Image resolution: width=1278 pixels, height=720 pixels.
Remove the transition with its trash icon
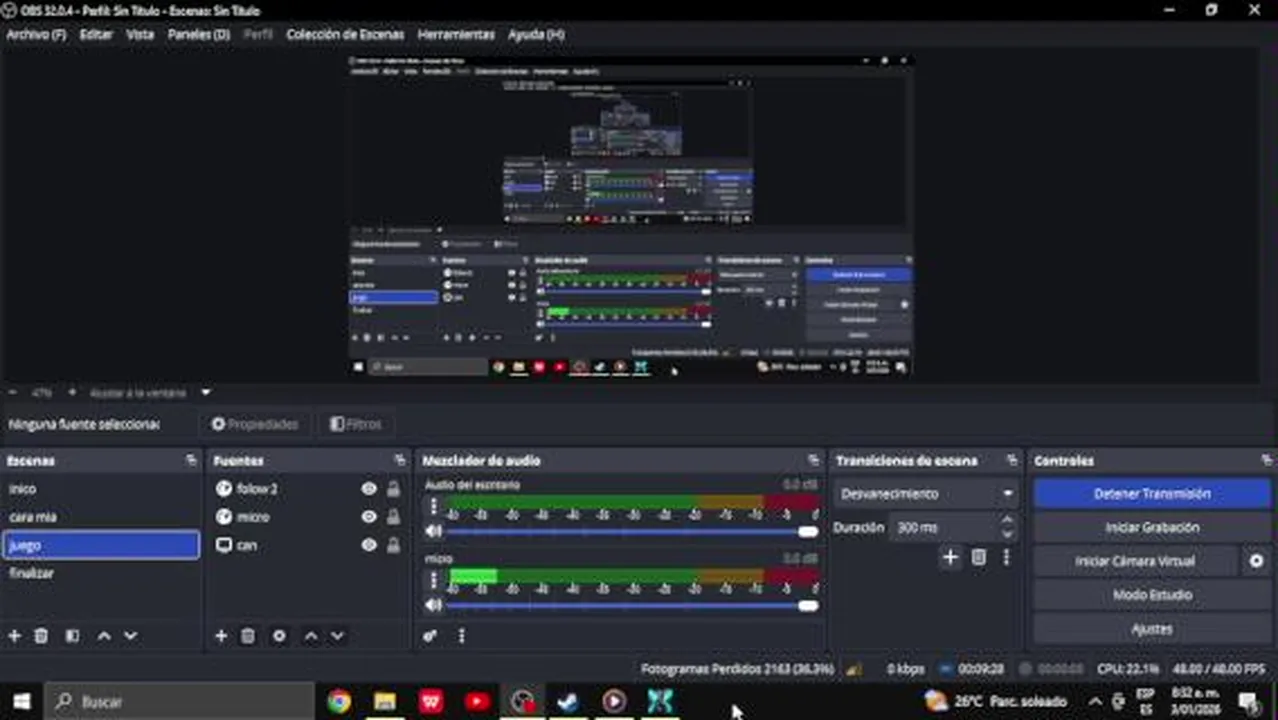pyautogui.click(x=979, y=558)
